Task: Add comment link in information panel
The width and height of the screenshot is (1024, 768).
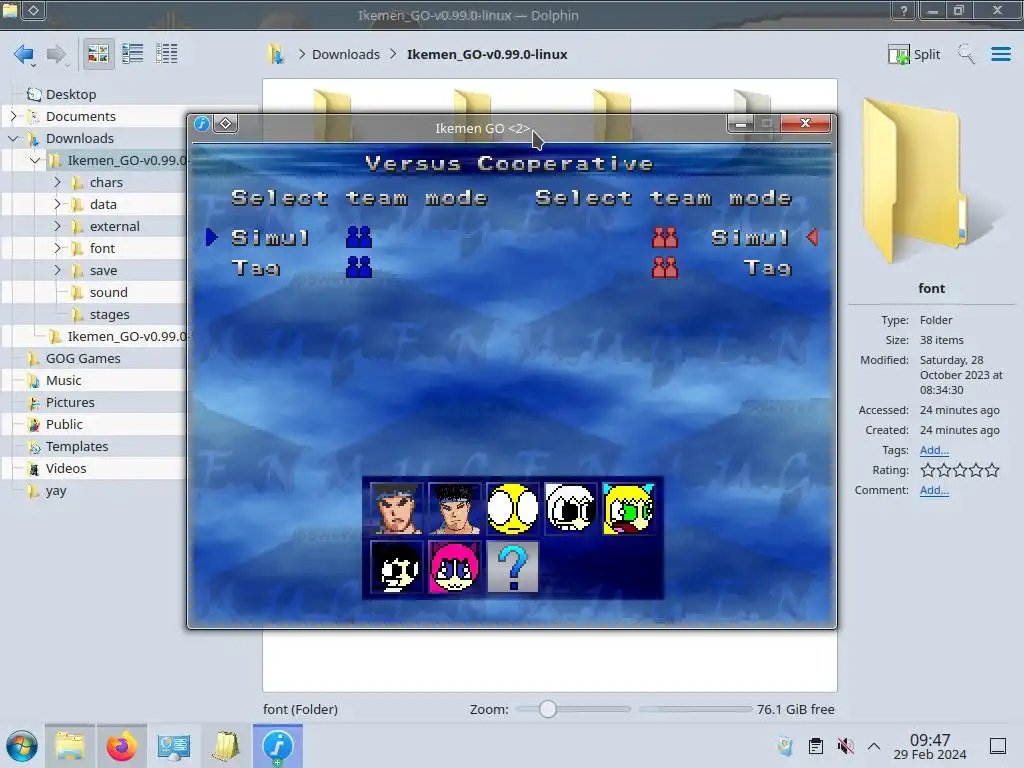Action: click(934, 490)
